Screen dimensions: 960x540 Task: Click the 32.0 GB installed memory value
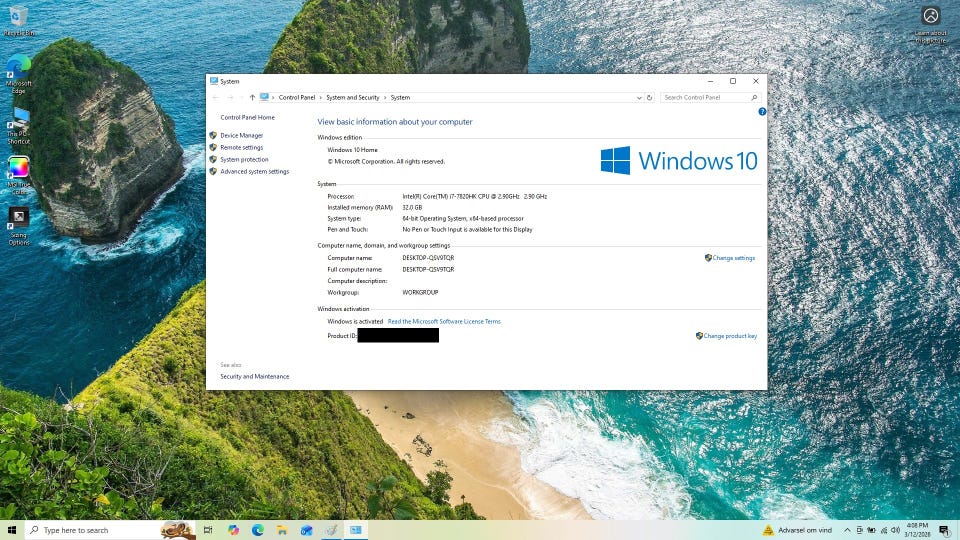412,208
